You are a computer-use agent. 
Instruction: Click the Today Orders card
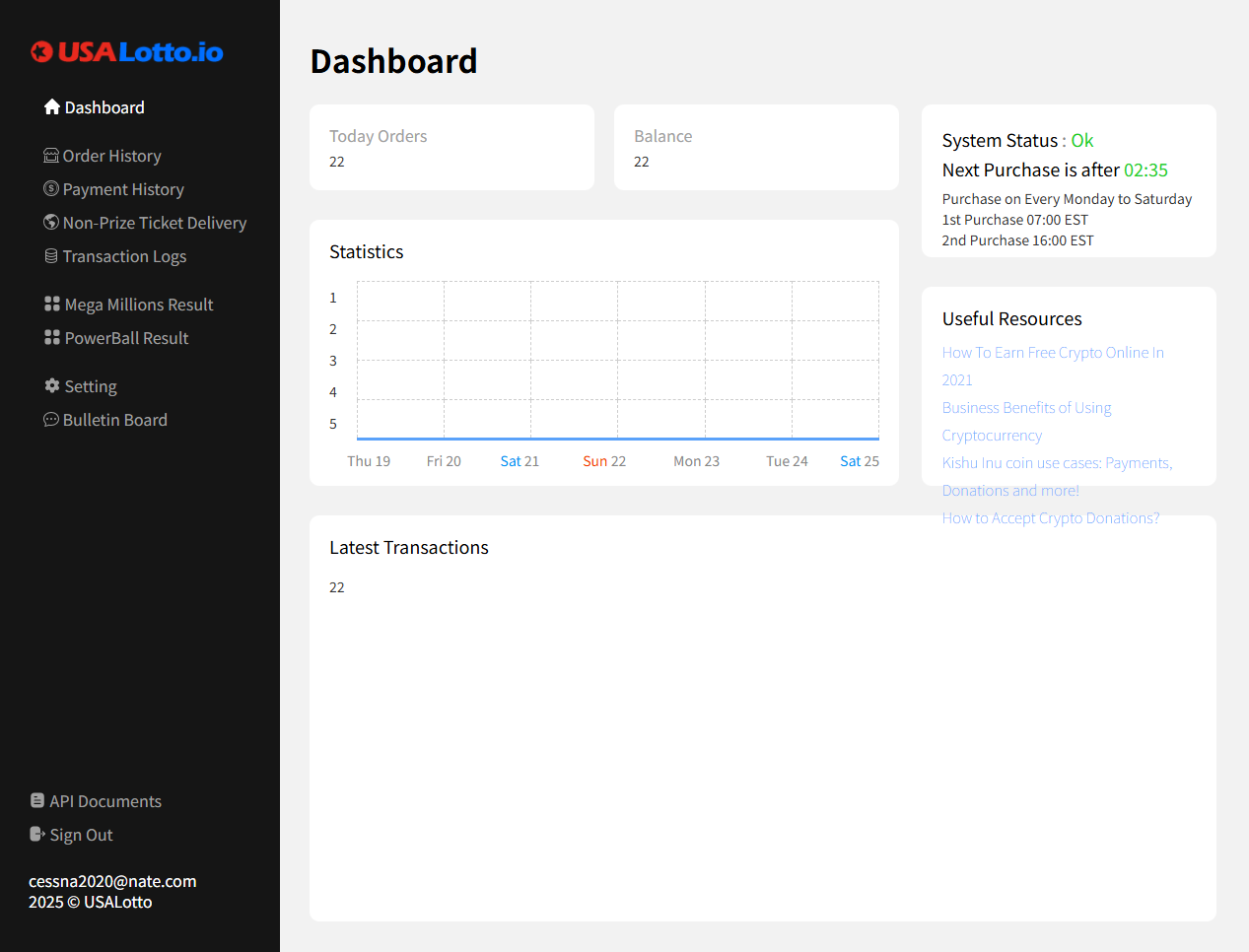[451, 148]
